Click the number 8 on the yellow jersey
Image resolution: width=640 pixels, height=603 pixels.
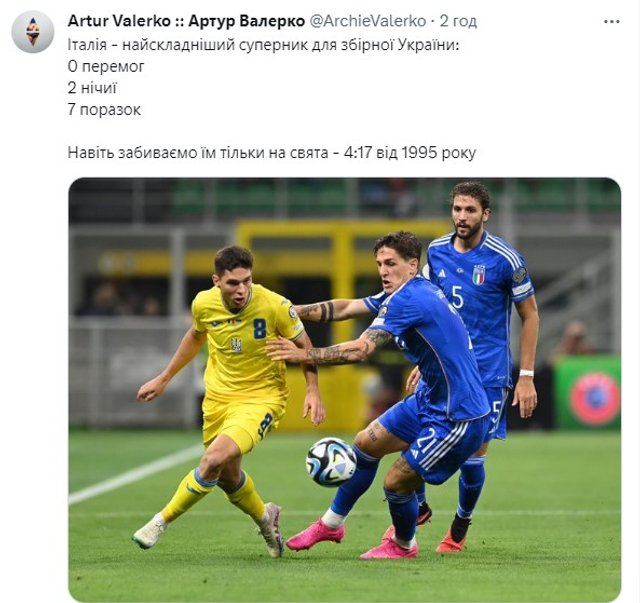tap(259, 328)
